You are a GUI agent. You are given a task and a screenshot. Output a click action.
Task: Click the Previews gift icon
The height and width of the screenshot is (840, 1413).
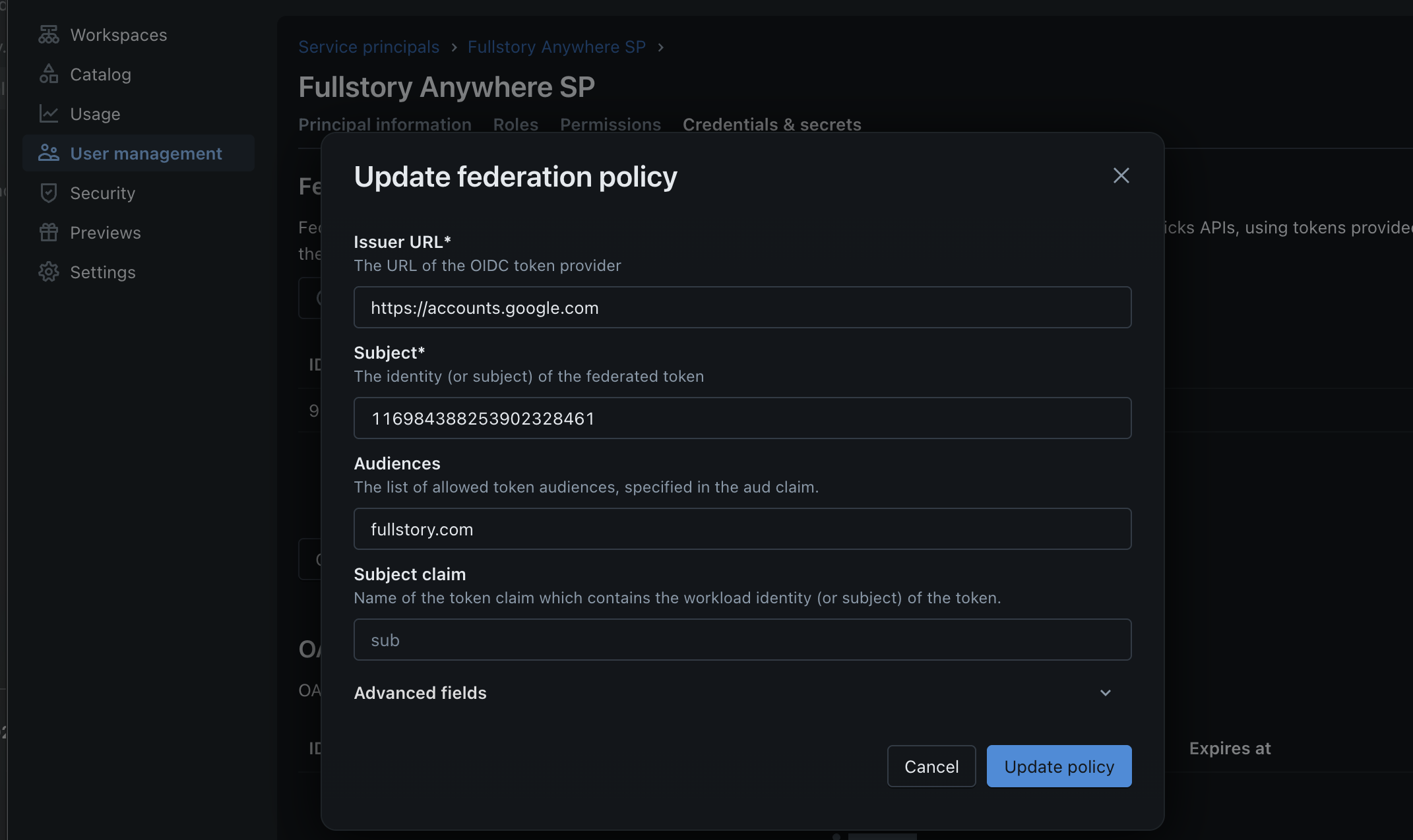[x=48, y=232]
